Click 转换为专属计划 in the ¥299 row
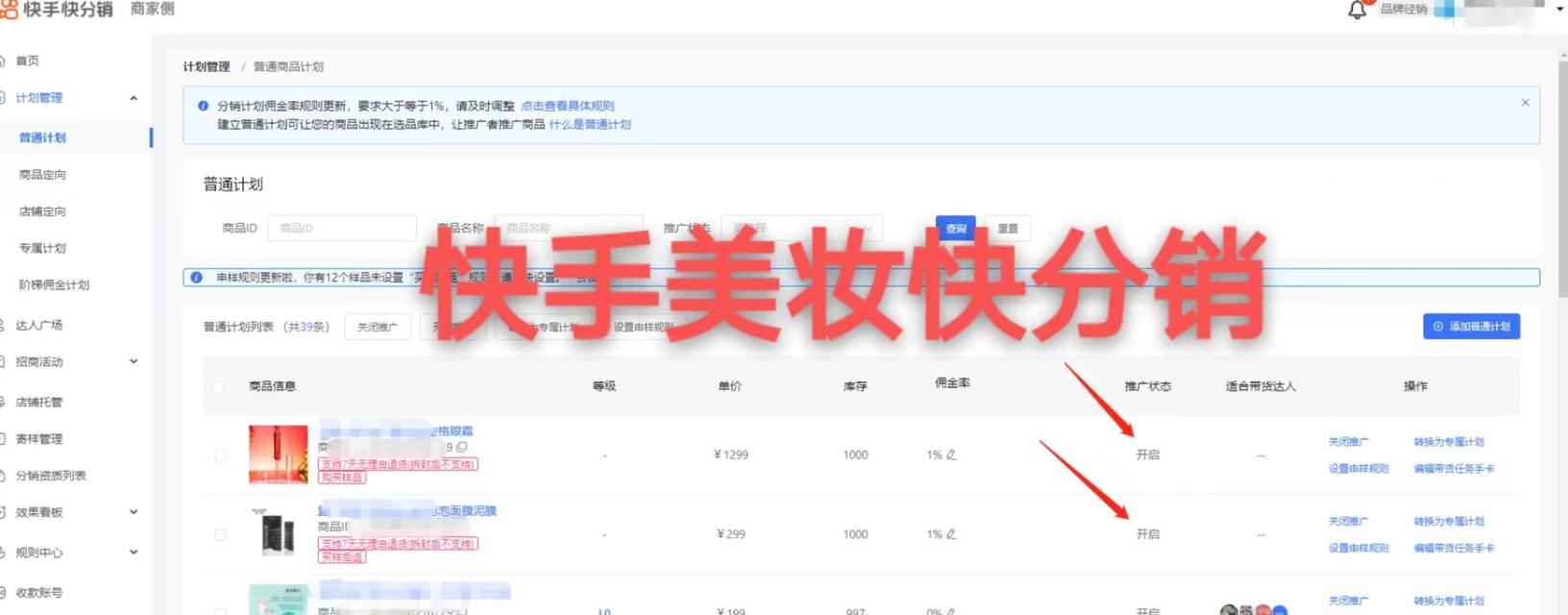 (x=1449, y=522)
